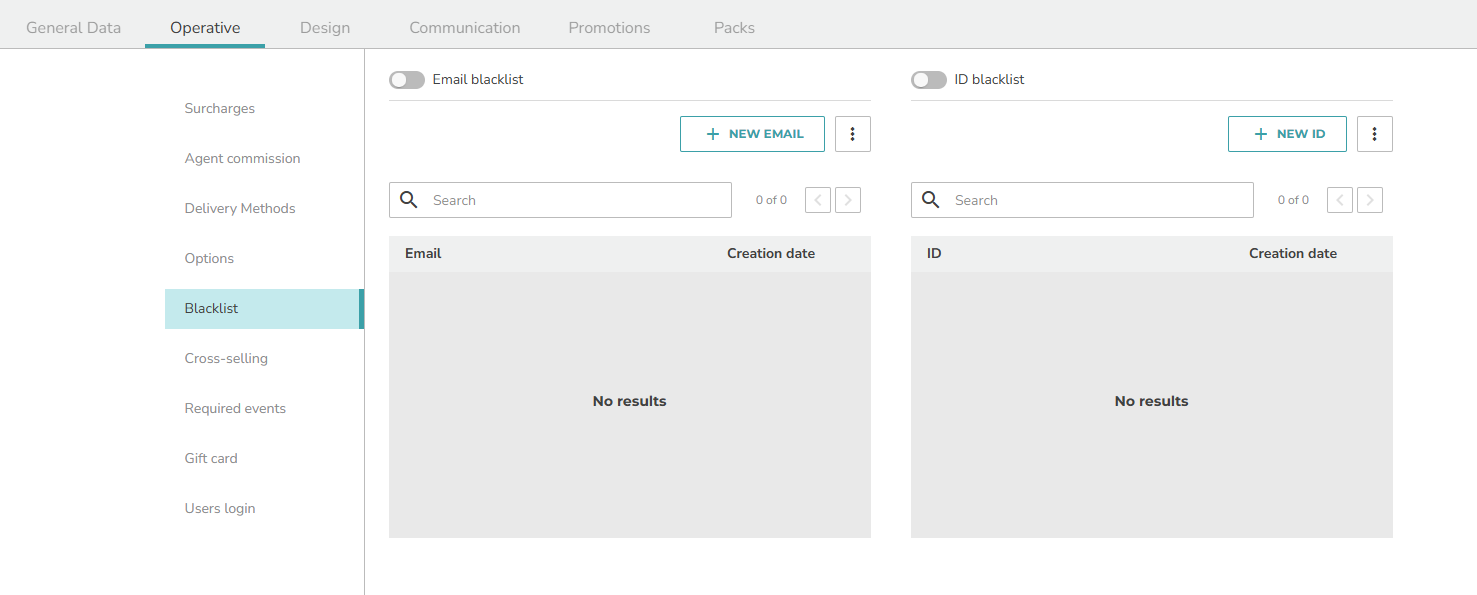Open the three-dot menu beside New ID
This screenshot has width=1477, height=595.
tap(1374, 134)
